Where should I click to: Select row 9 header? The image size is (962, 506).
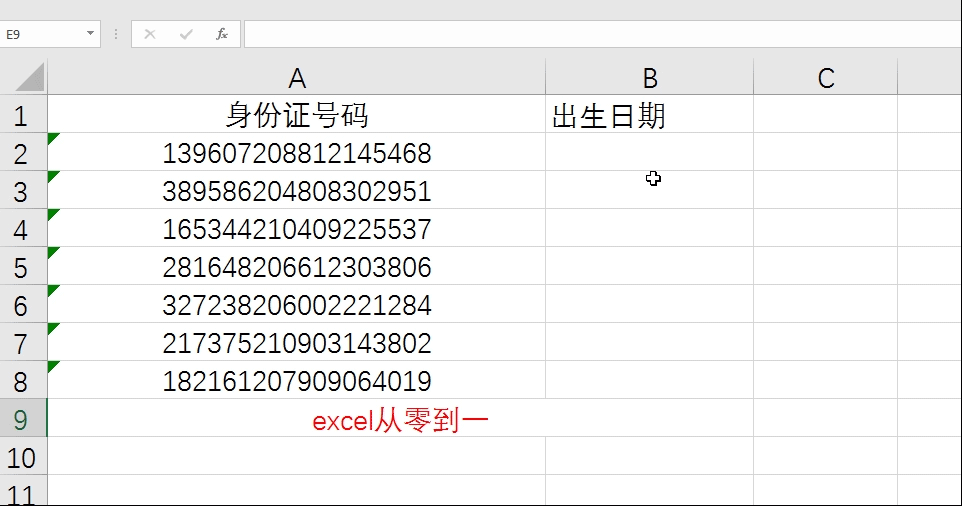point(22,419)
